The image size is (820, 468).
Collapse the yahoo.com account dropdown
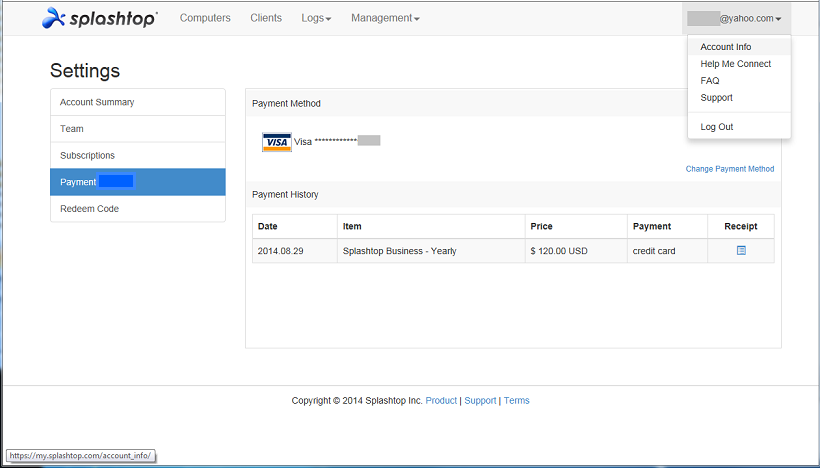tap(736, 18)
